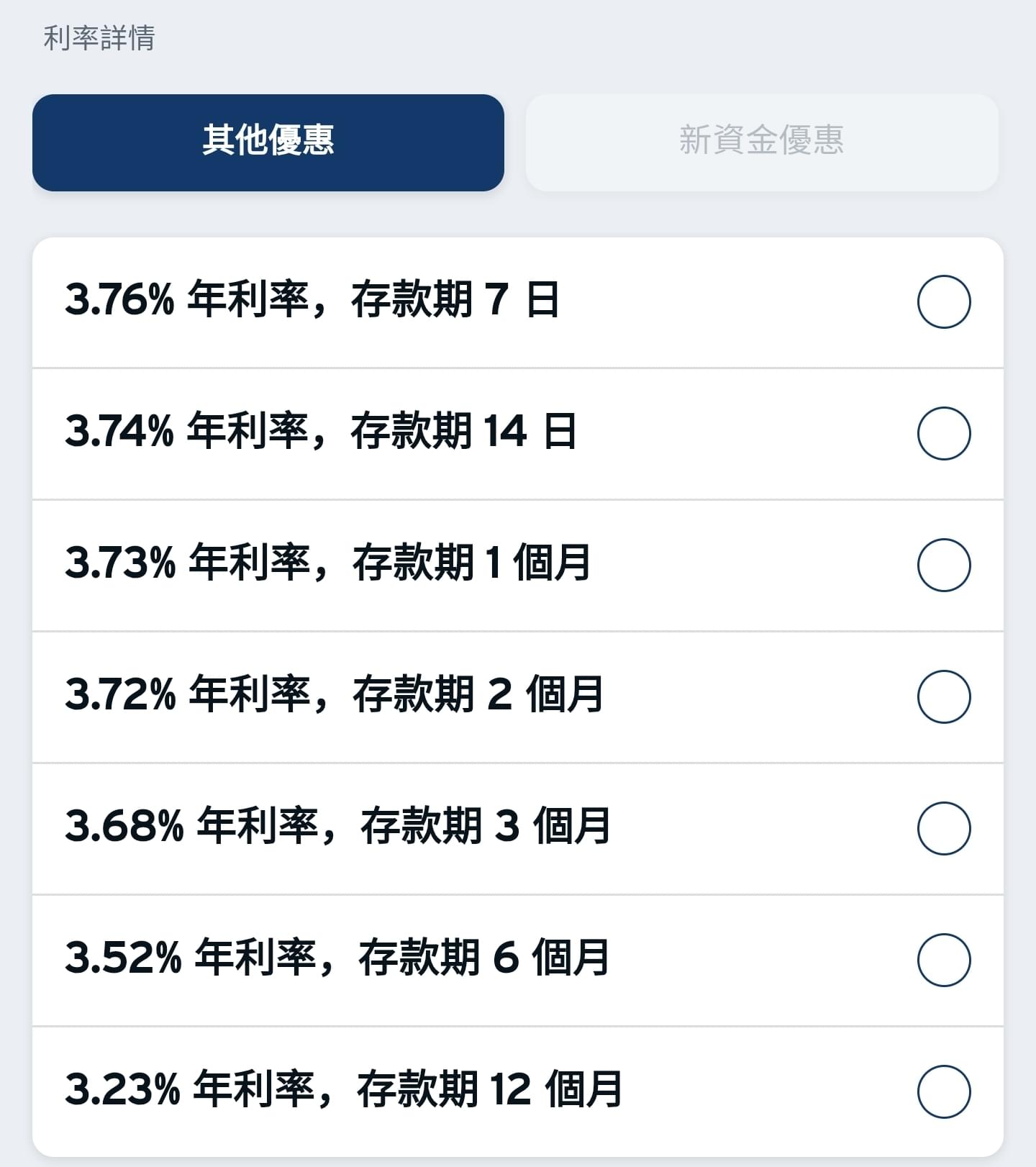Viewport: 1036px width, 1167px height.
Task: Select the 2 個月 deposit radio button
Action: [944, 696]
